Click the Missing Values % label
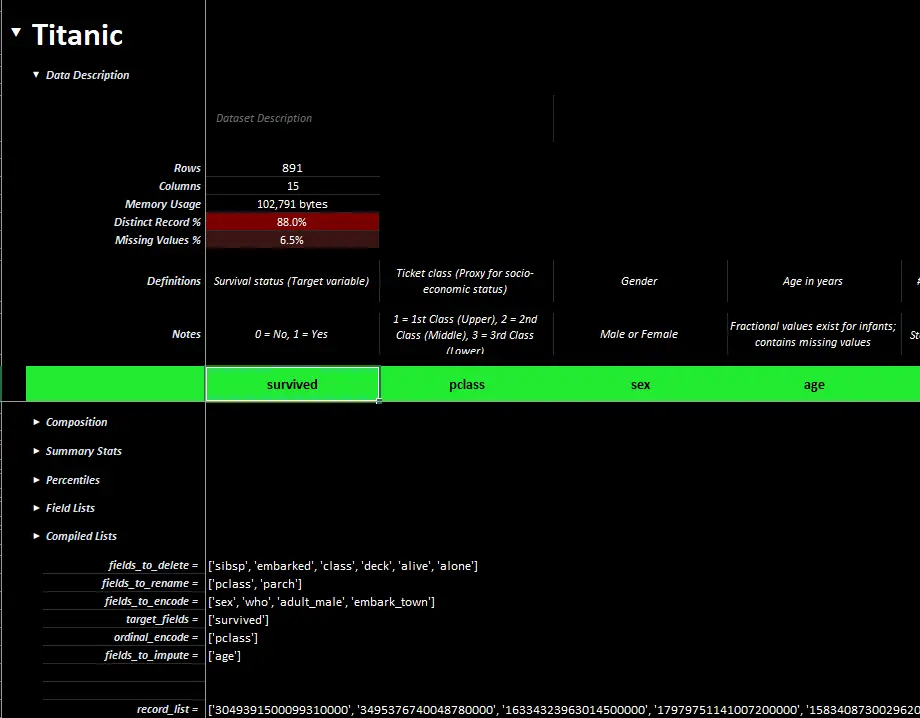Image resolution: width=920 pixels, height=718 pixels. (158, 240)
